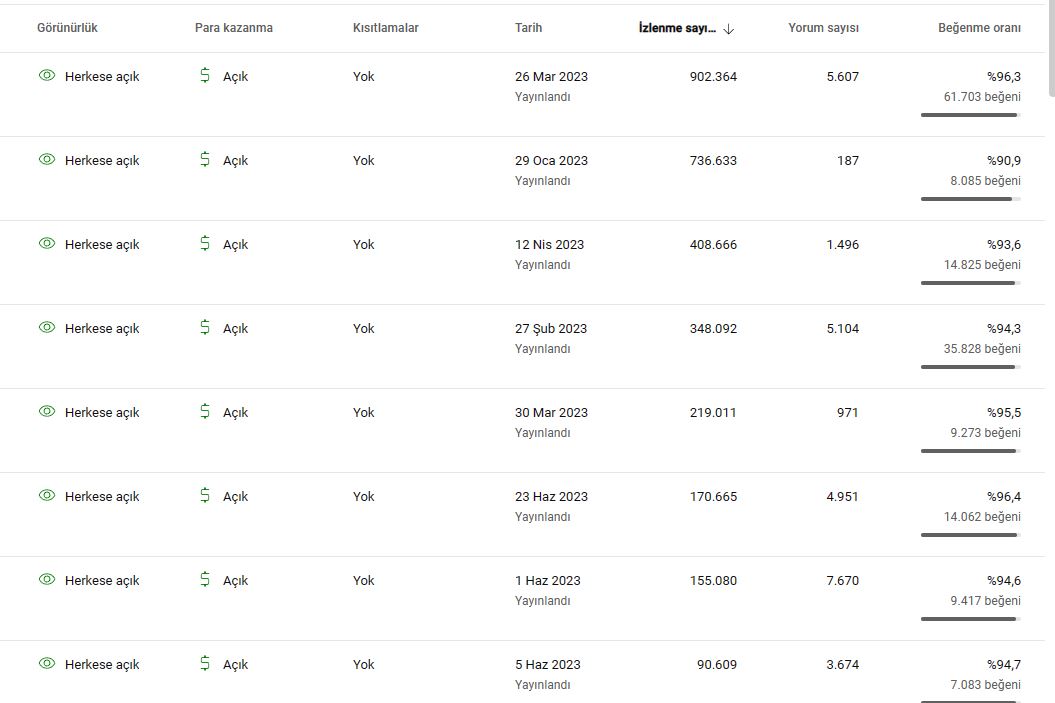Click the 7.670 comment count in the 1 Haz 2023 row
Image resolution: width=1055 pixels, height=703 pixels.
pyautogui.click(x=842, y=581)
